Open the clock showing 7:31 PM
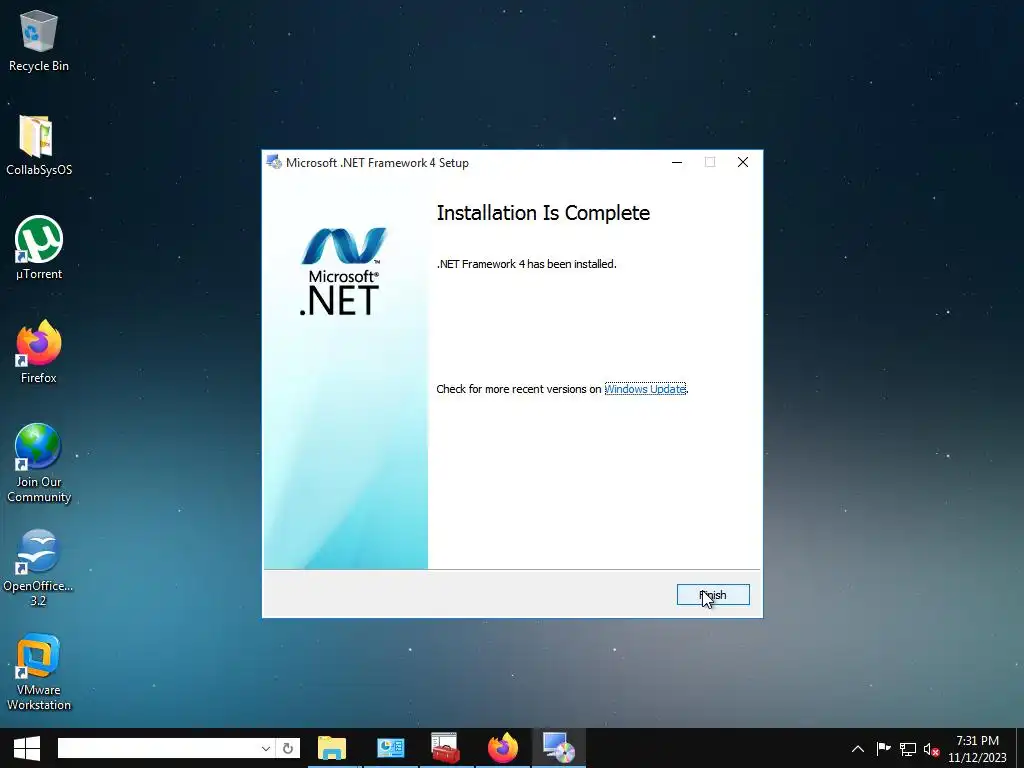 point(978,749)
